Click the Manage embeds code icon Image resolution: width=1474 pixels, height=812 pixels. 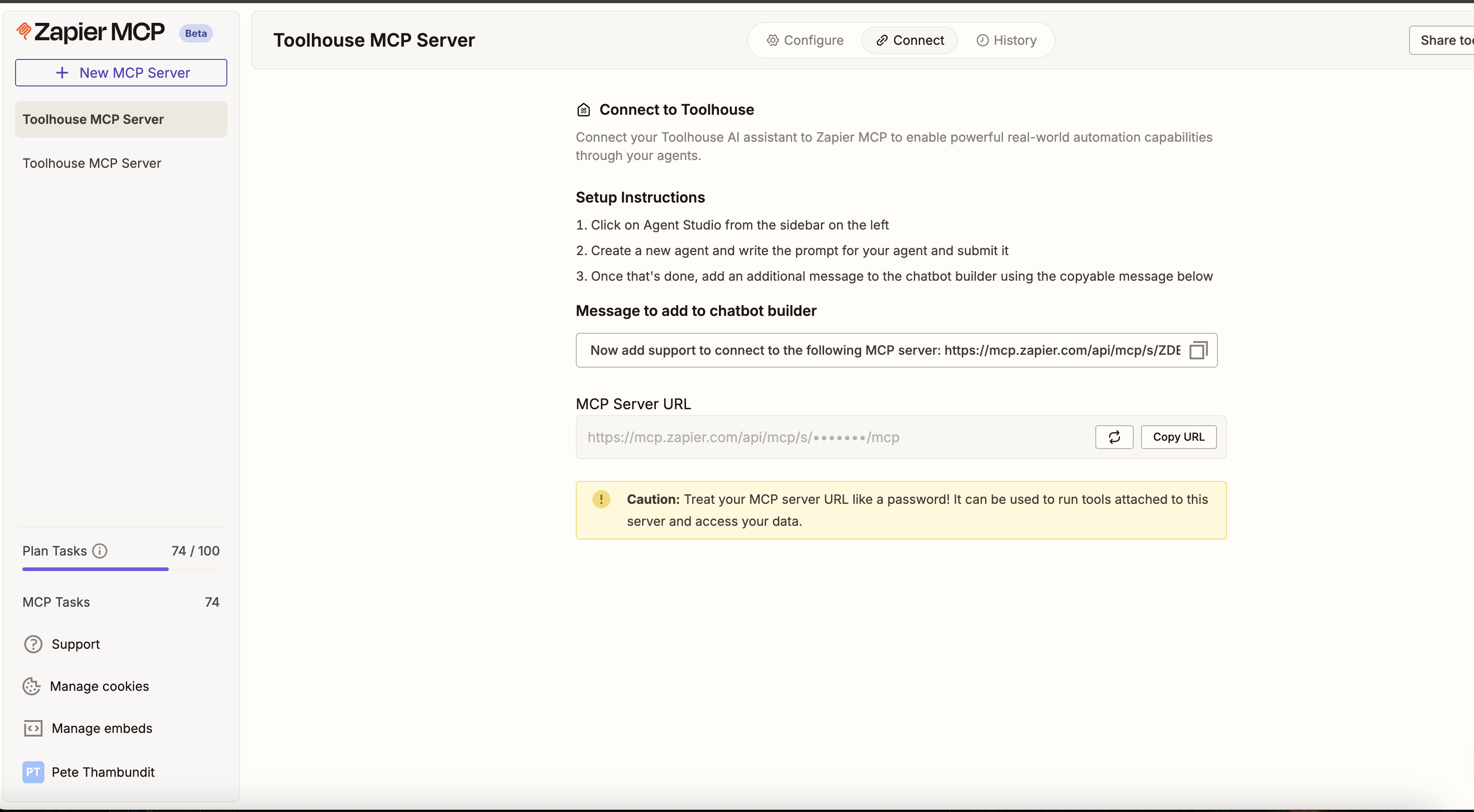point(33,728)
